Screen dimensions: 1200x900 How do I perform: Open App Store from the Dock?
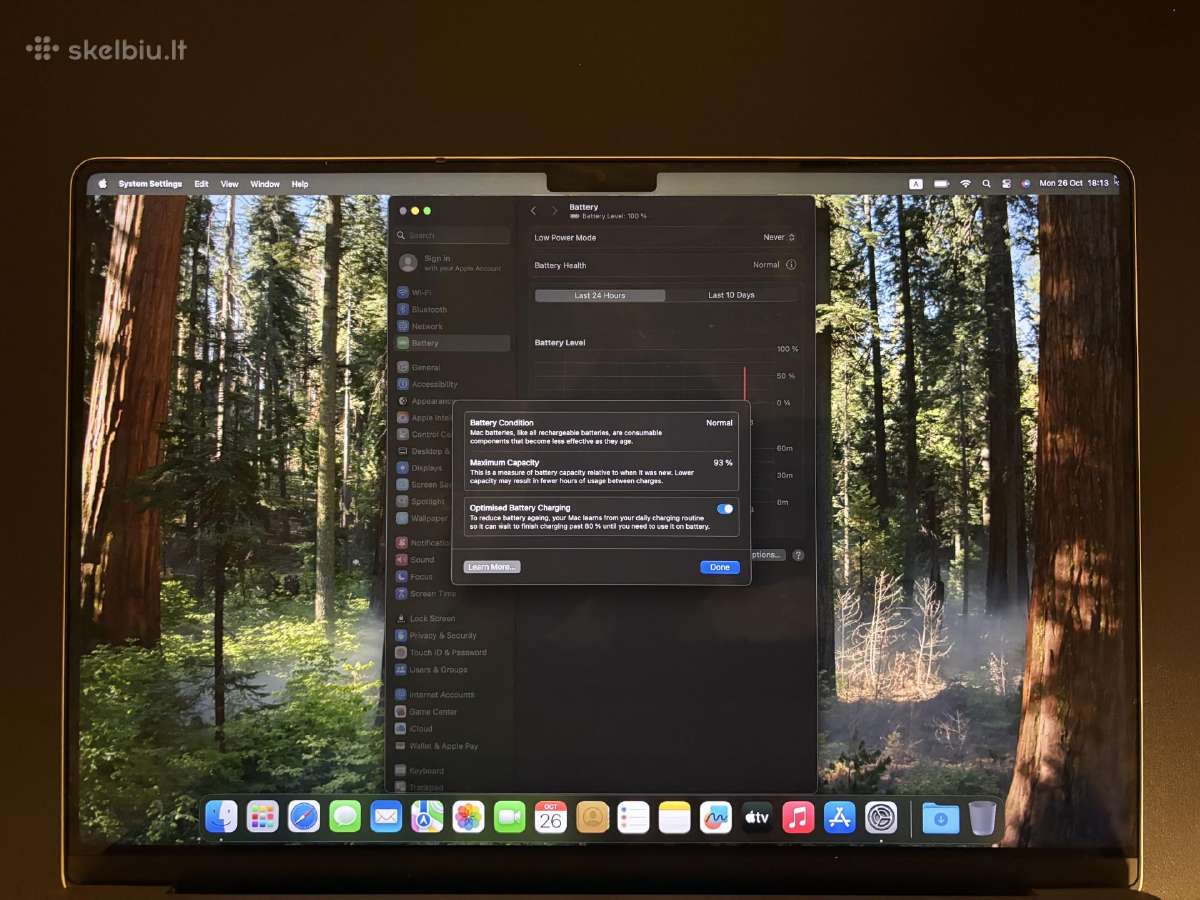point(839,817)
